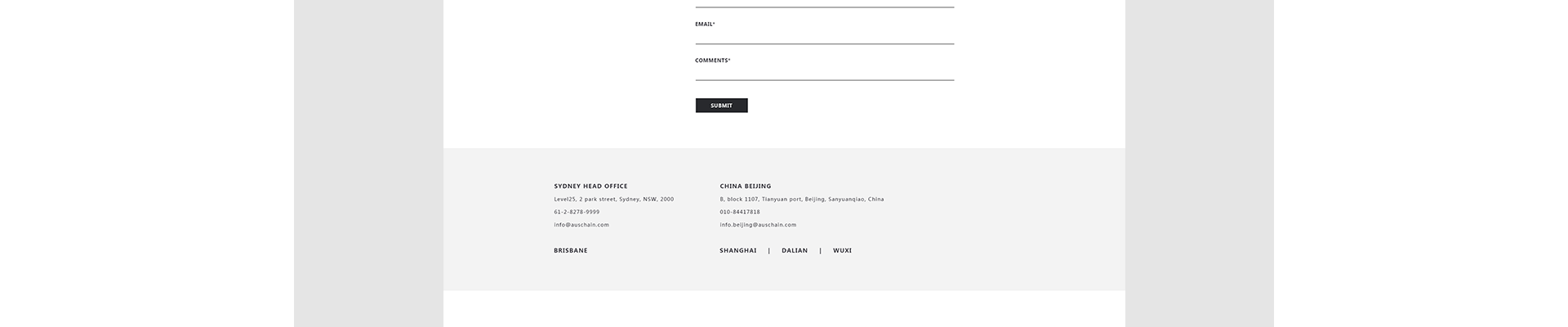The width and height of the screenshot is (1568, 327).
Task: Click the separator between Shanghai and Dalian
Action: click(769, 251)
